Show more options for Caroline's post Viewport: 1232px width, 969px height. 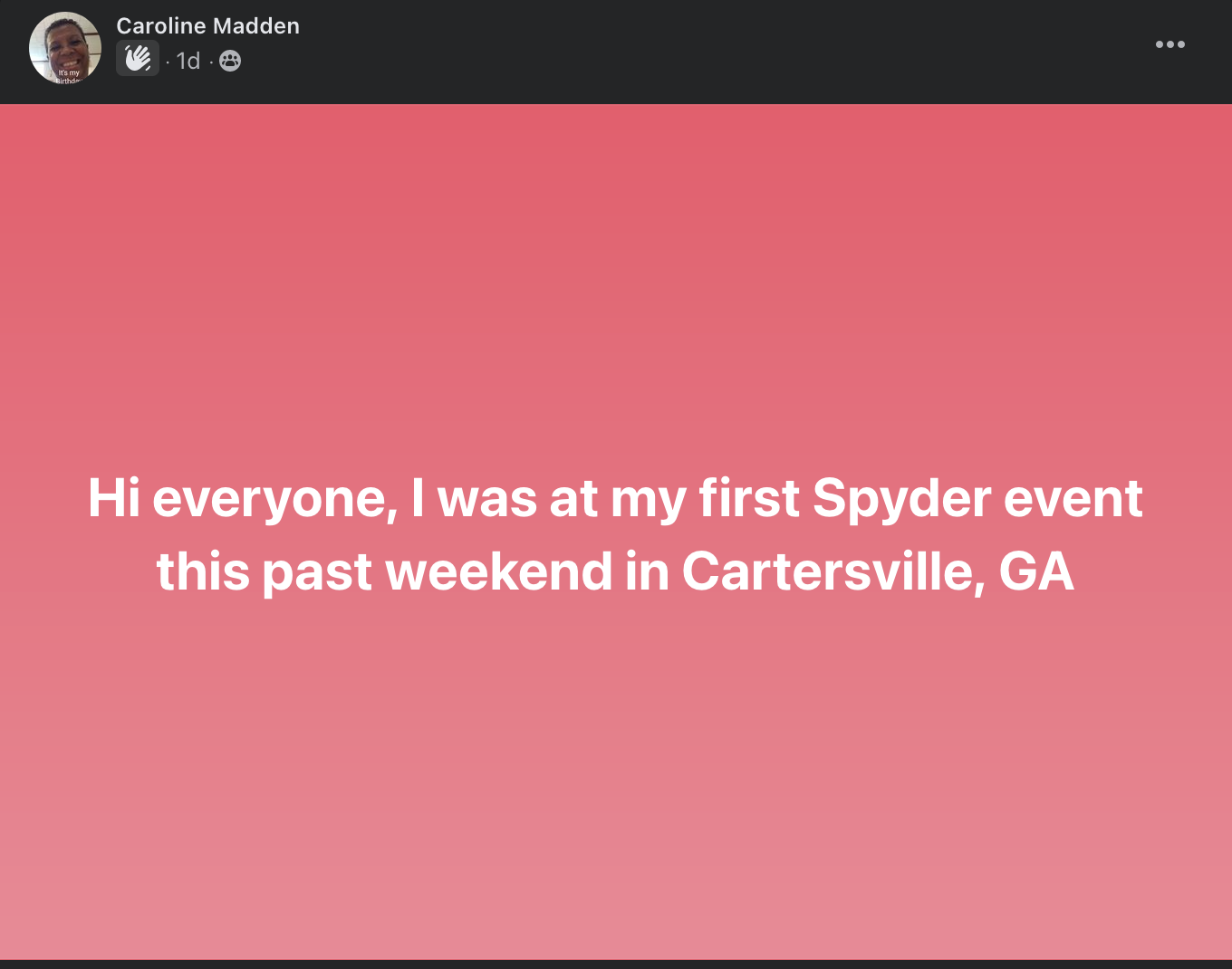tap(1169, 44)
